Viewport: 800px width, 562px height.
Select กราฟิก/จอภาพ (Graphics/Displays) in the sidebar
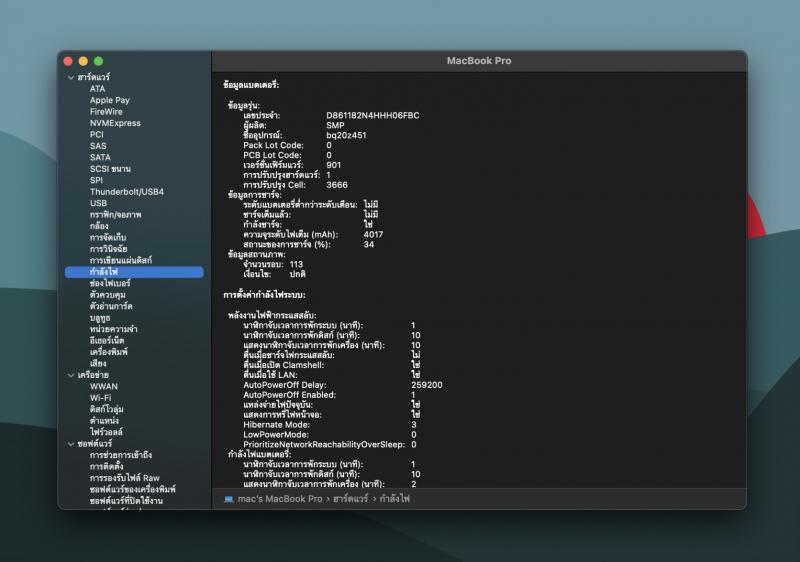pyautogui.click(x=115, y=215)
